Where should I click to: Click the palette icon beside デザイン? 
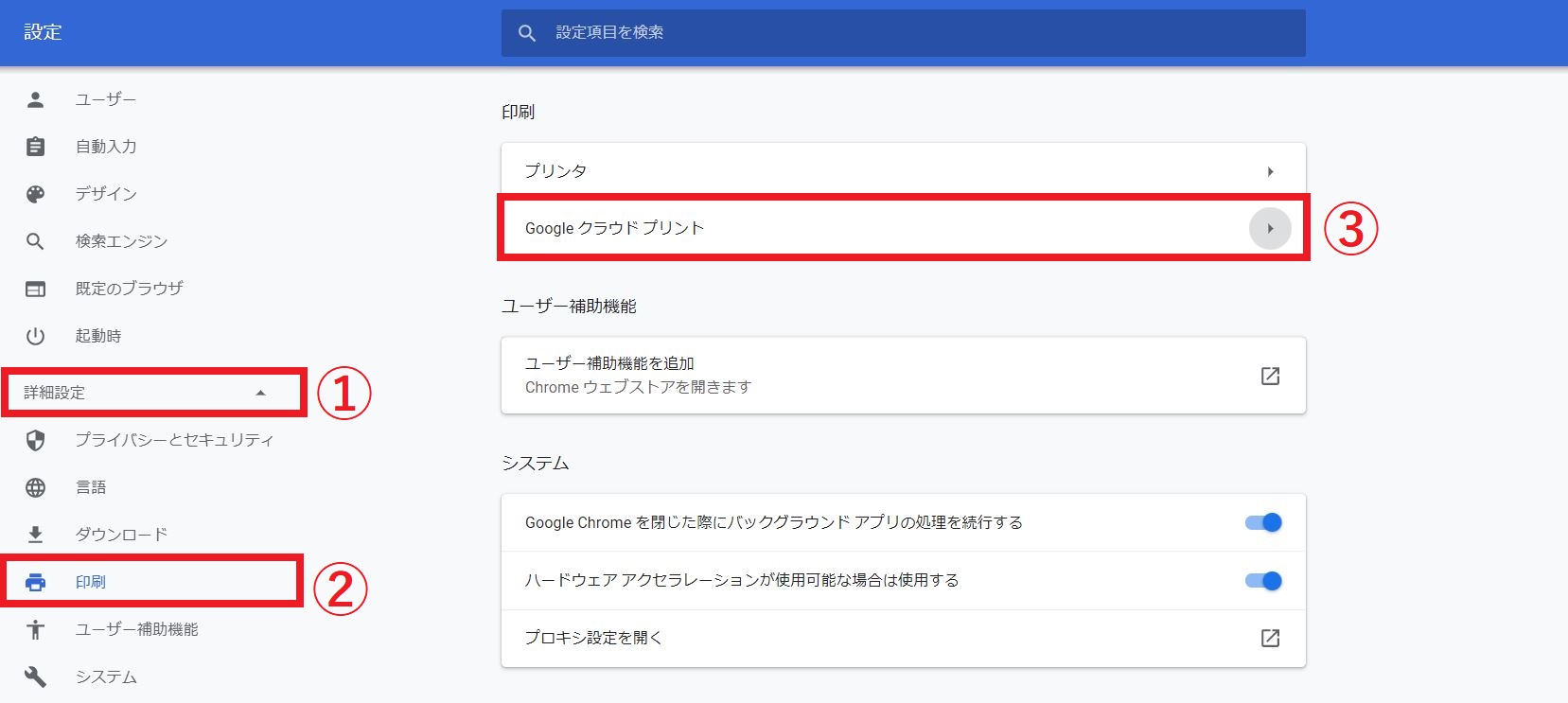(35, 194)
